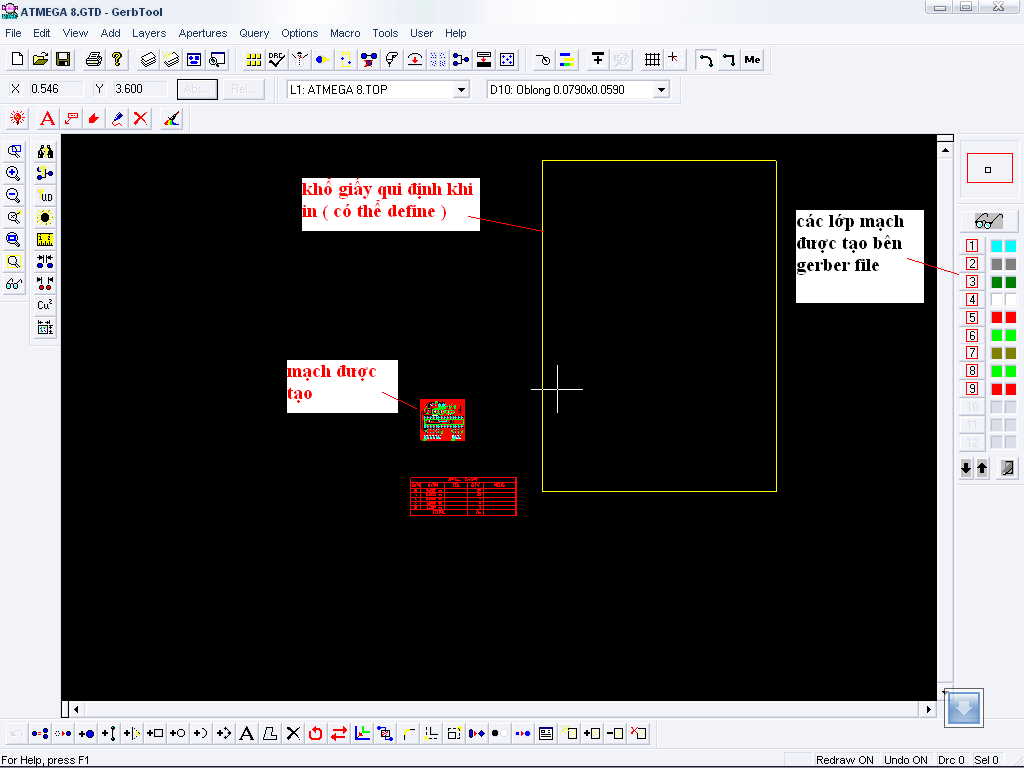Click the Undo ON status bar entry

[906, 760]
